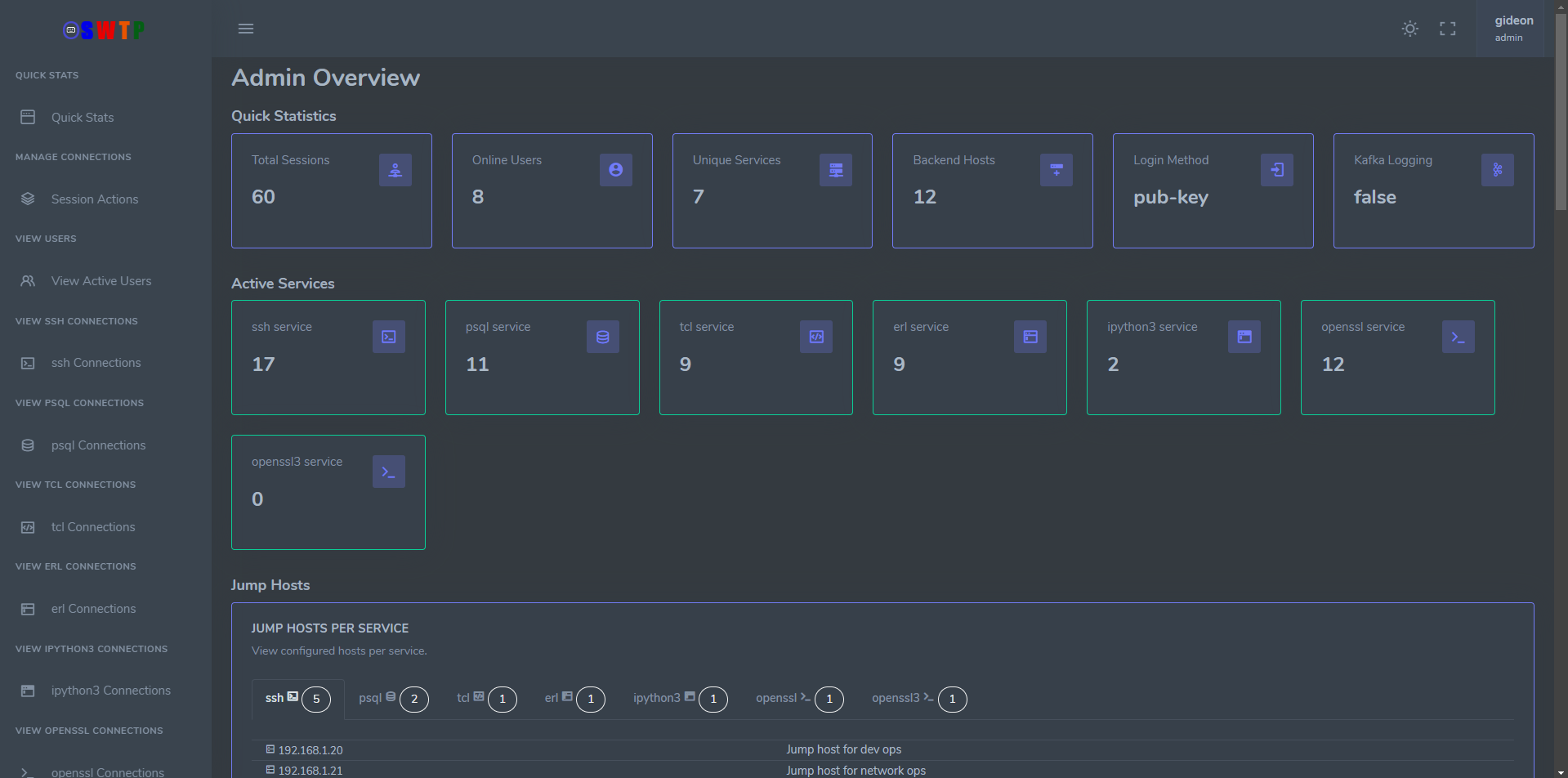Open Session Actions in the sidebar

pyautogui.click(x=94, y=199)
